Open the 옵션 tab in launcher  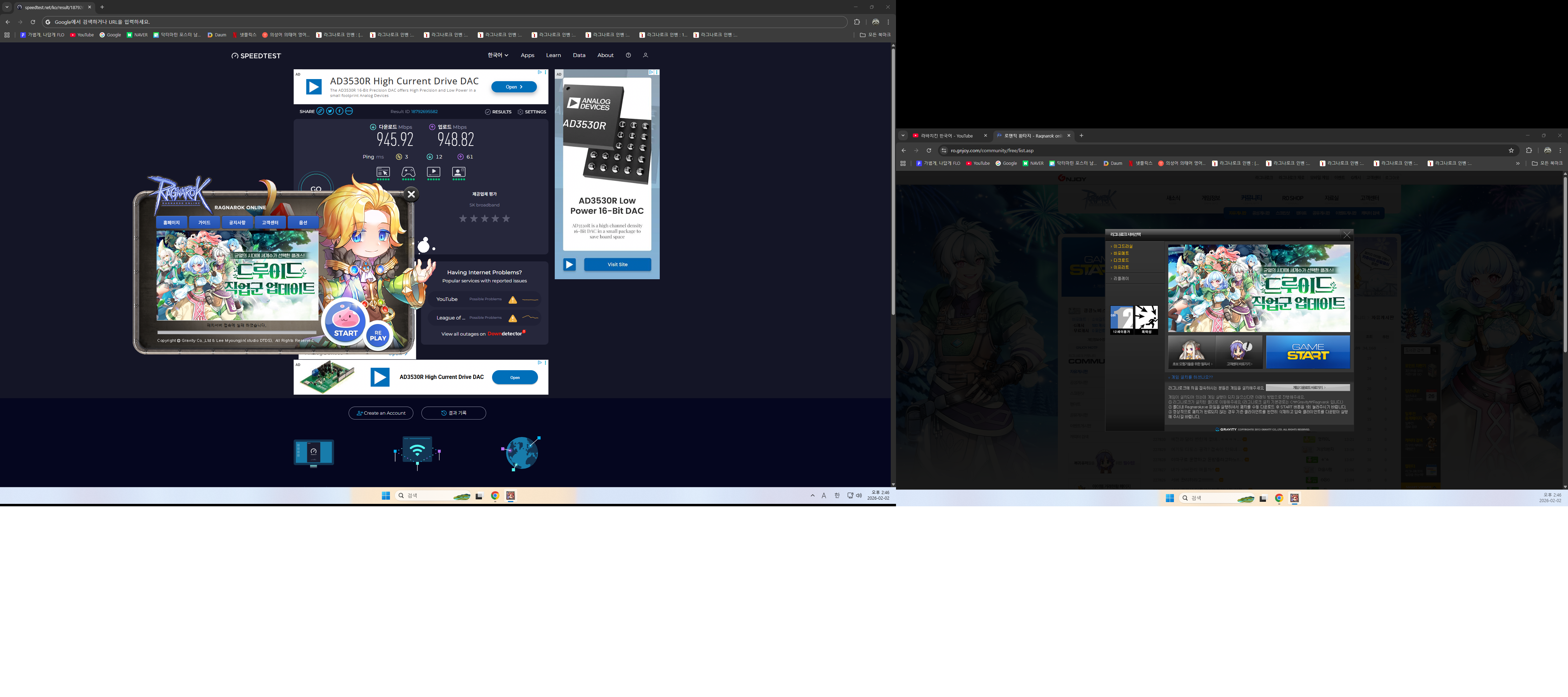click(x=302, y=223)
